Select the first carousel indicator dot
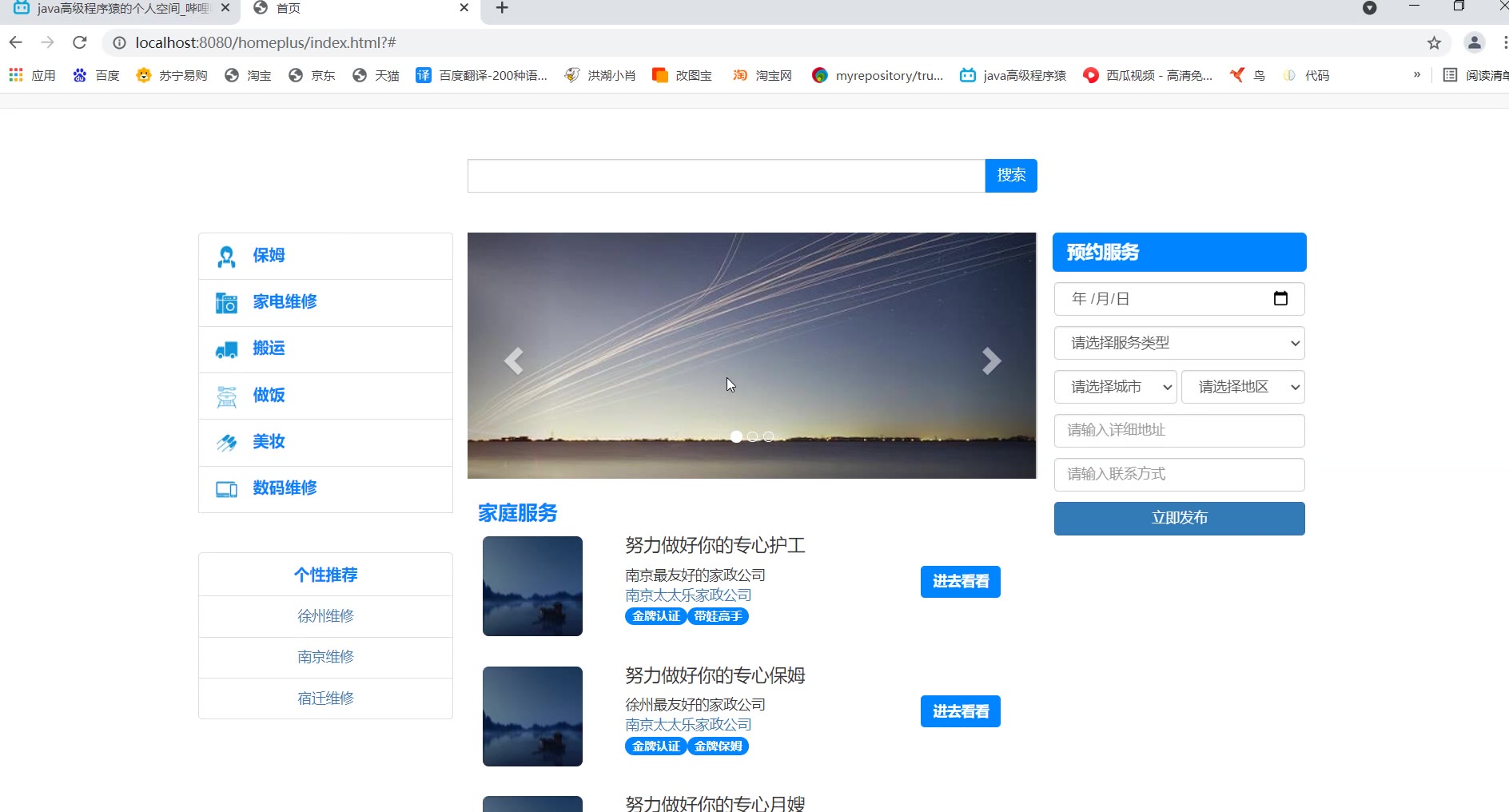The width and height of the screenshot is (1509, 812). click(736, 436)
